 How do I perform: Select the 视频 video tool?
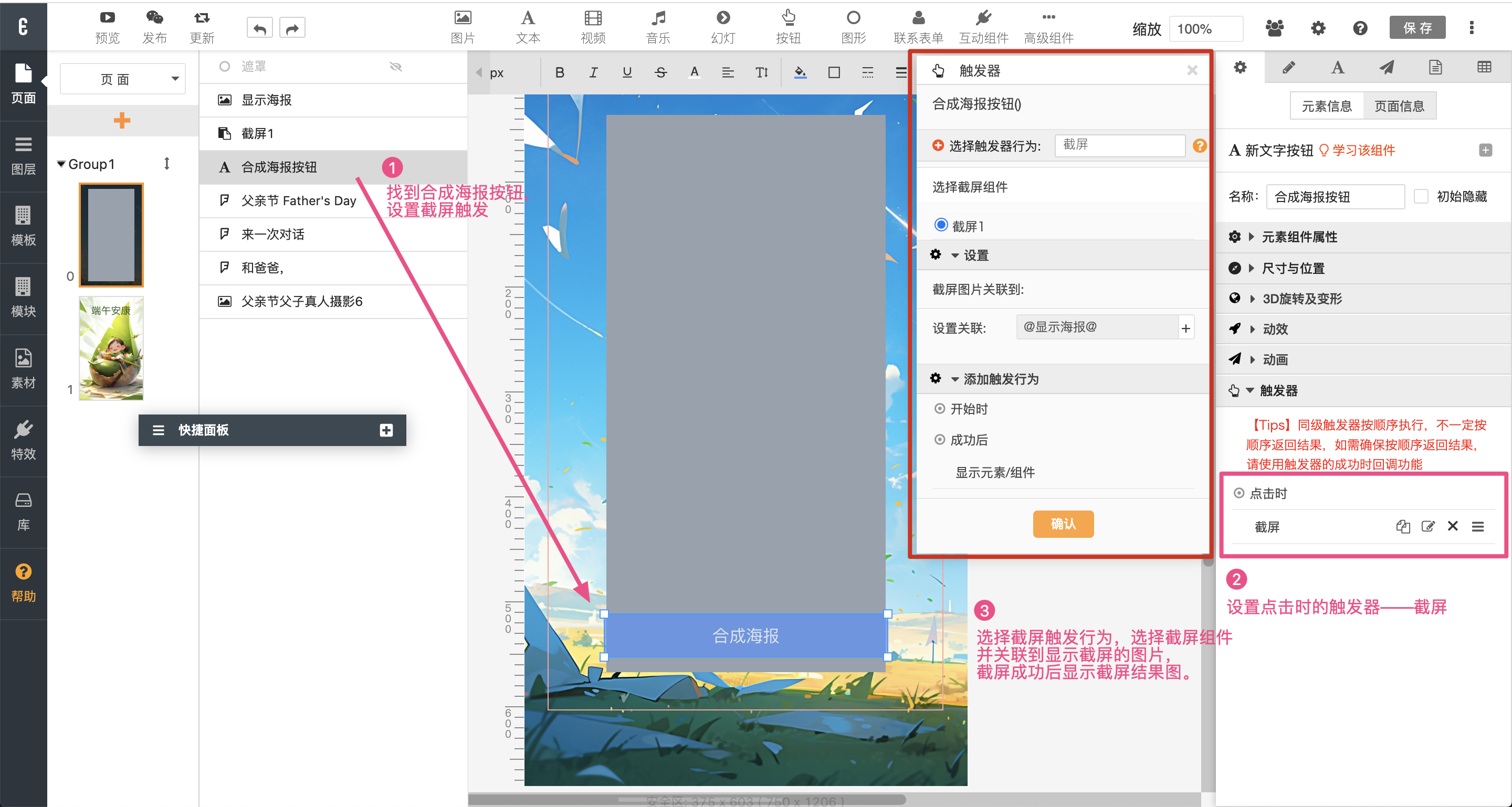tap(593, 26)
